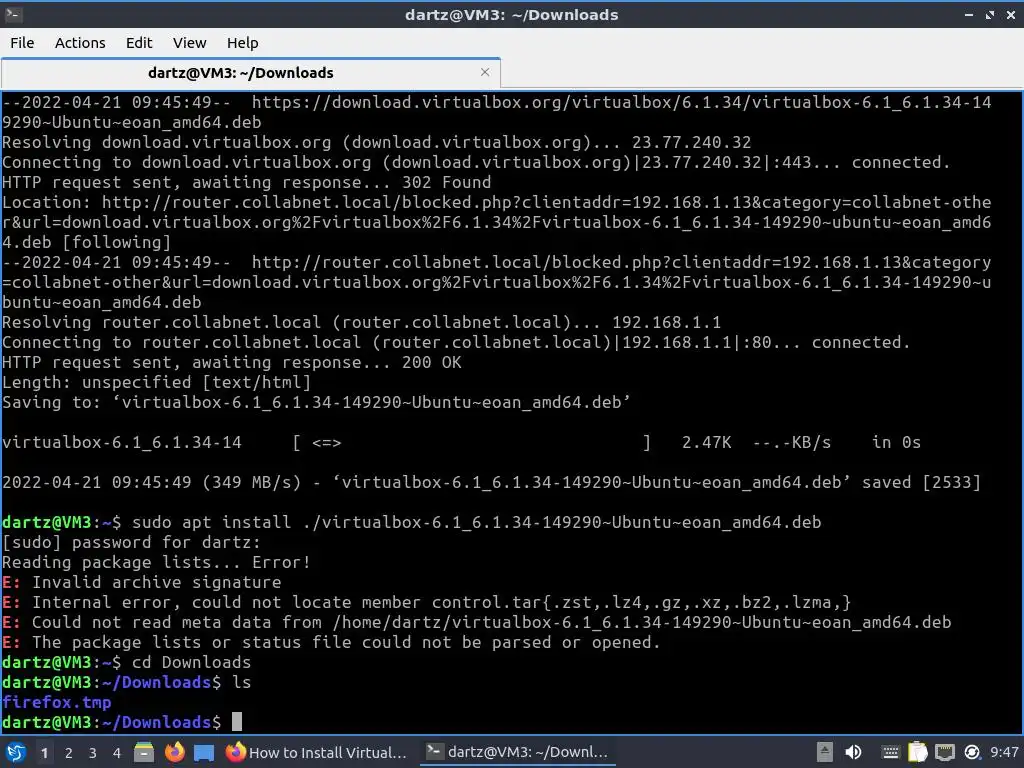This screenshot has width=1024, height=768.
Task: Launch Firefox from the quick-launch icon
Action: coord(174,752)
